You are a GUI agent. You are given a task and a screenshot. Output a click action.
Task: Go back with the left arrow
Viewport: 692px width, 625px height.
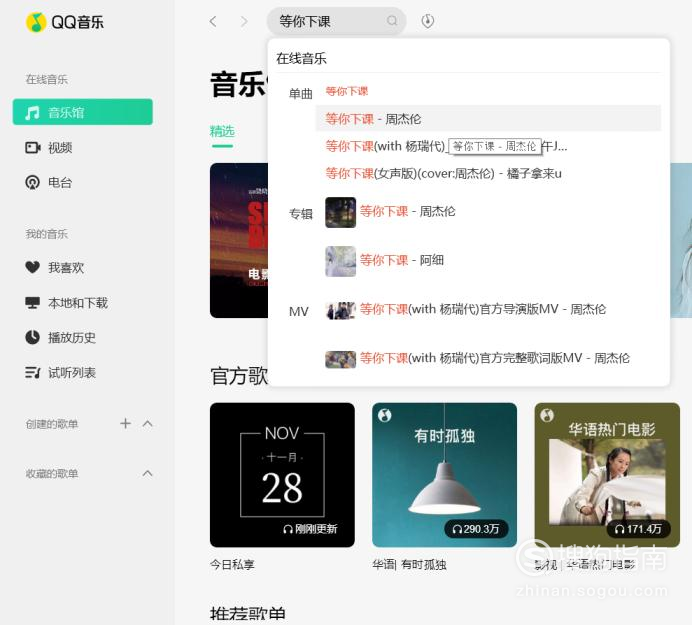[x=213, y=21]
